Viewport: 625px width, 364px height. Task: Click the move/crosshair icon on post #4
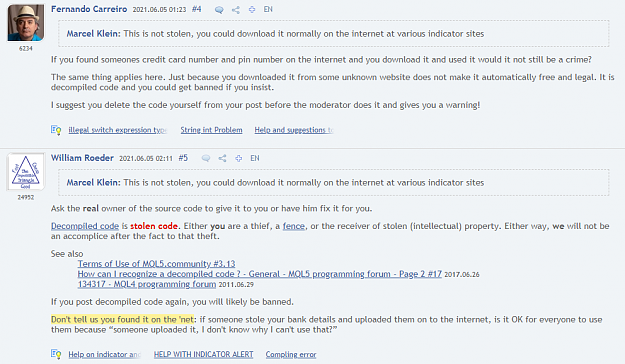coord(252,10)
